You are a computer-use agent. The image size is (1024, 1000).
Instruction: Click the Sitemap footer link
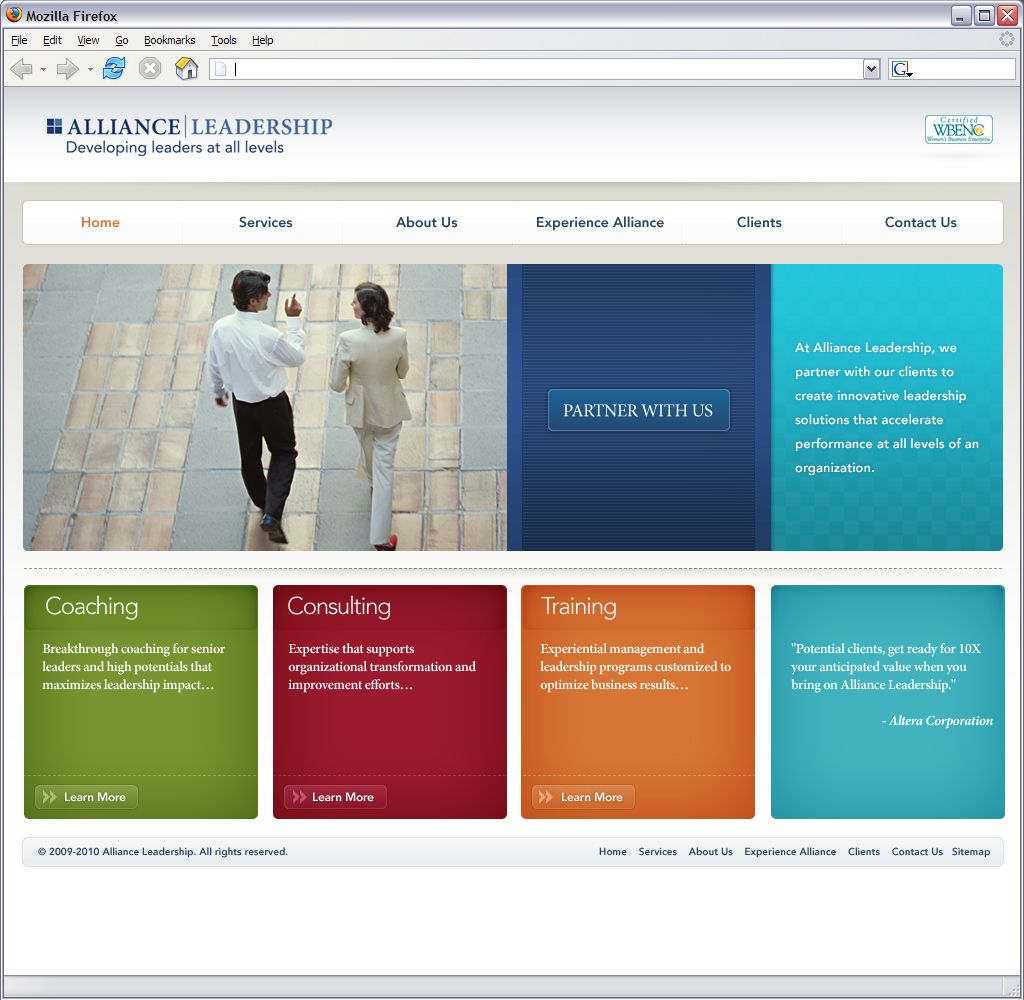click(970, 852)
